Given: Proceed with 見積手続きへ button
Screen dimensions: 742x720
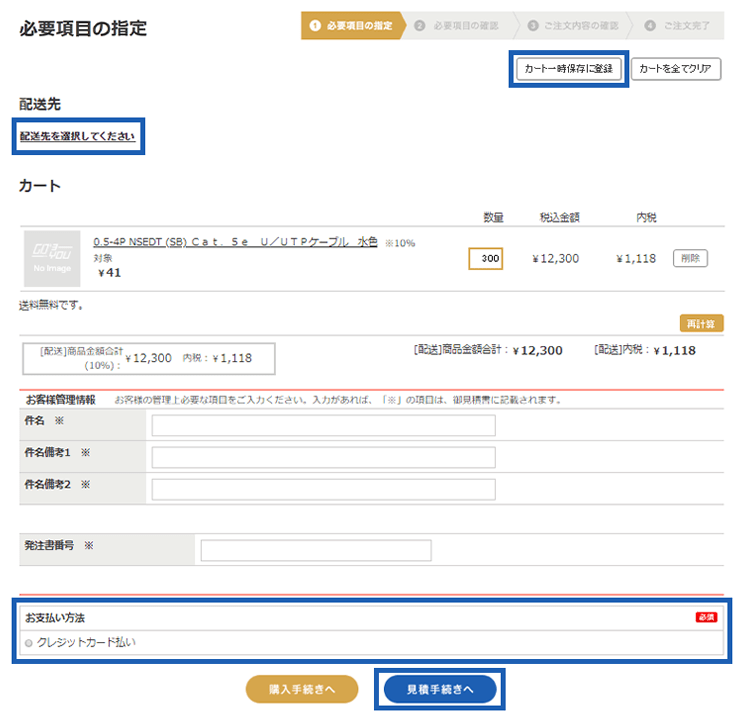Looking at the screenshot, I should click(440, 689).
